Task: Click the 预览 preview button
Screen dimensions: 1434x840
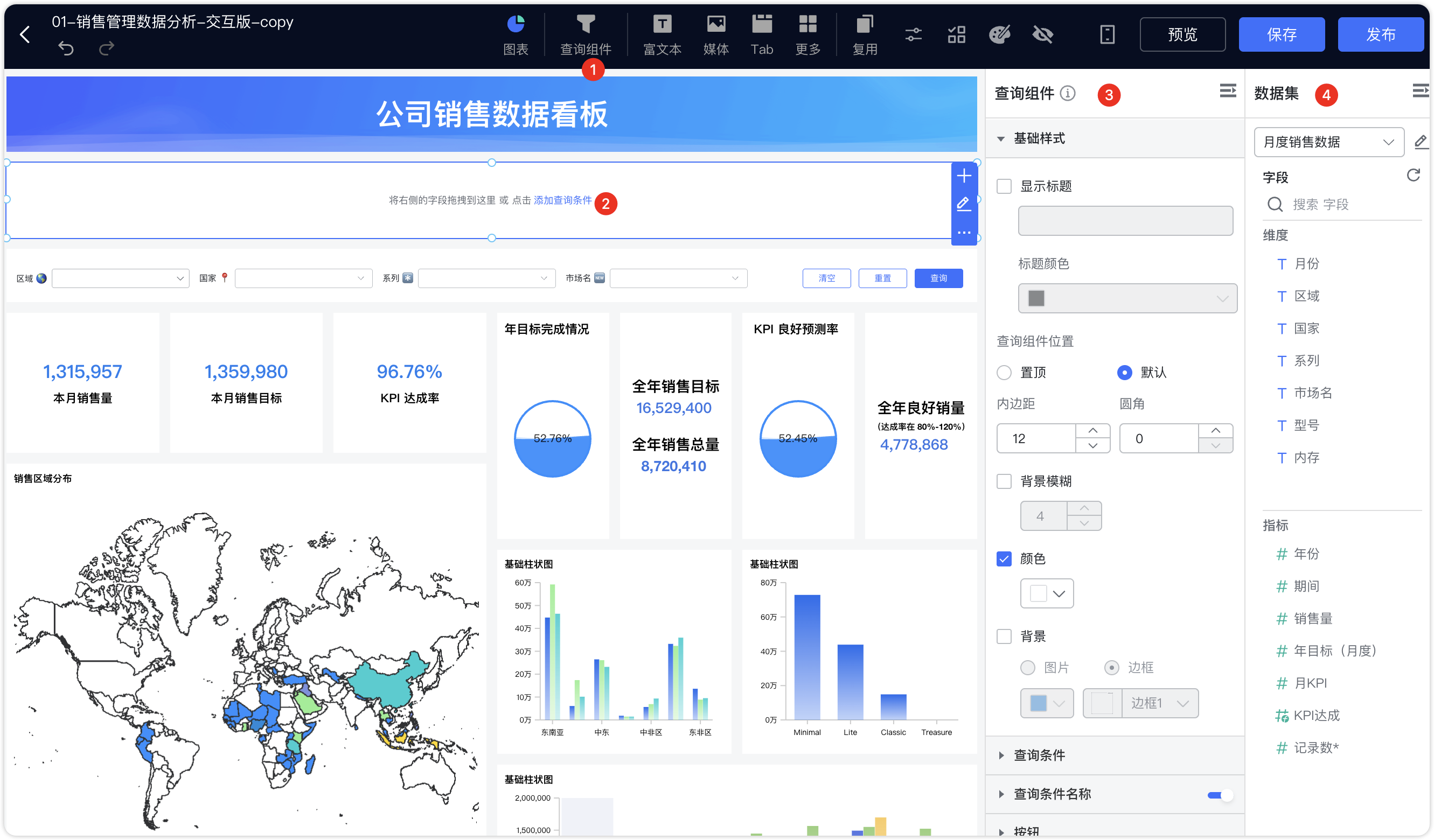Action: pos(1182,34)
